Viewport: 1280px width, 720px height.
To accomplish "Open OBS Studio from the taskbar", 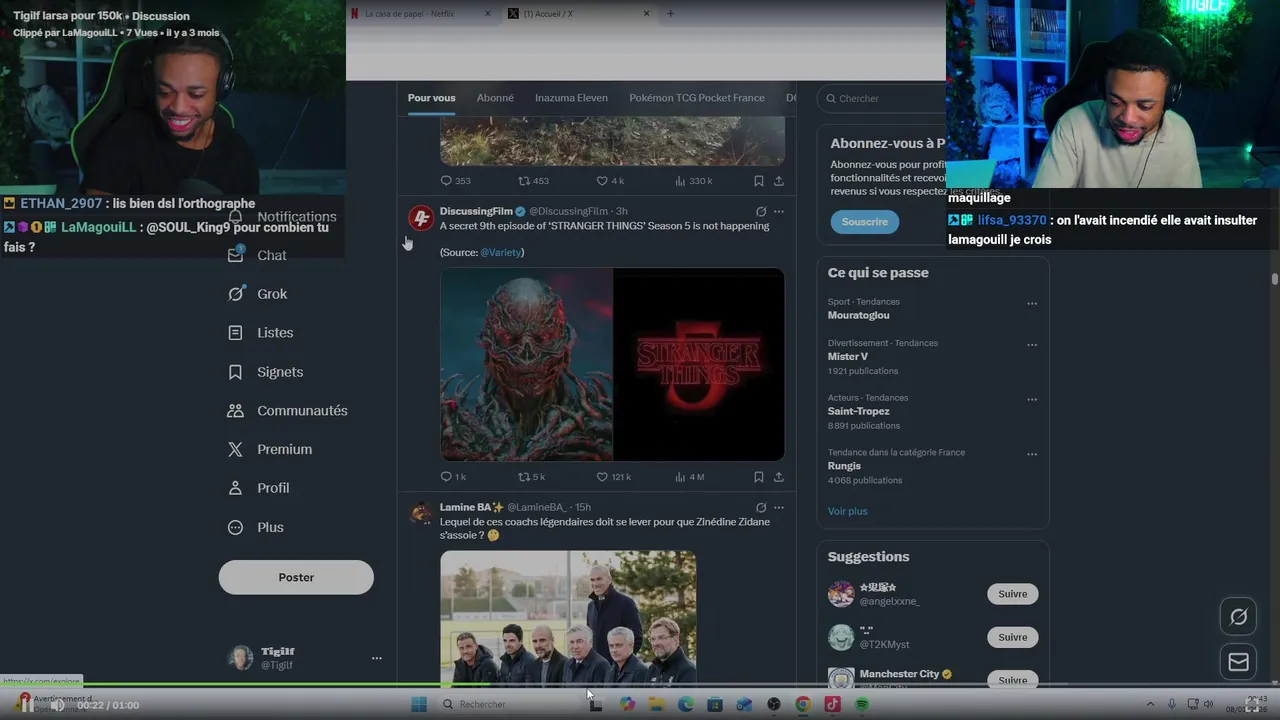I will point(773,705).
